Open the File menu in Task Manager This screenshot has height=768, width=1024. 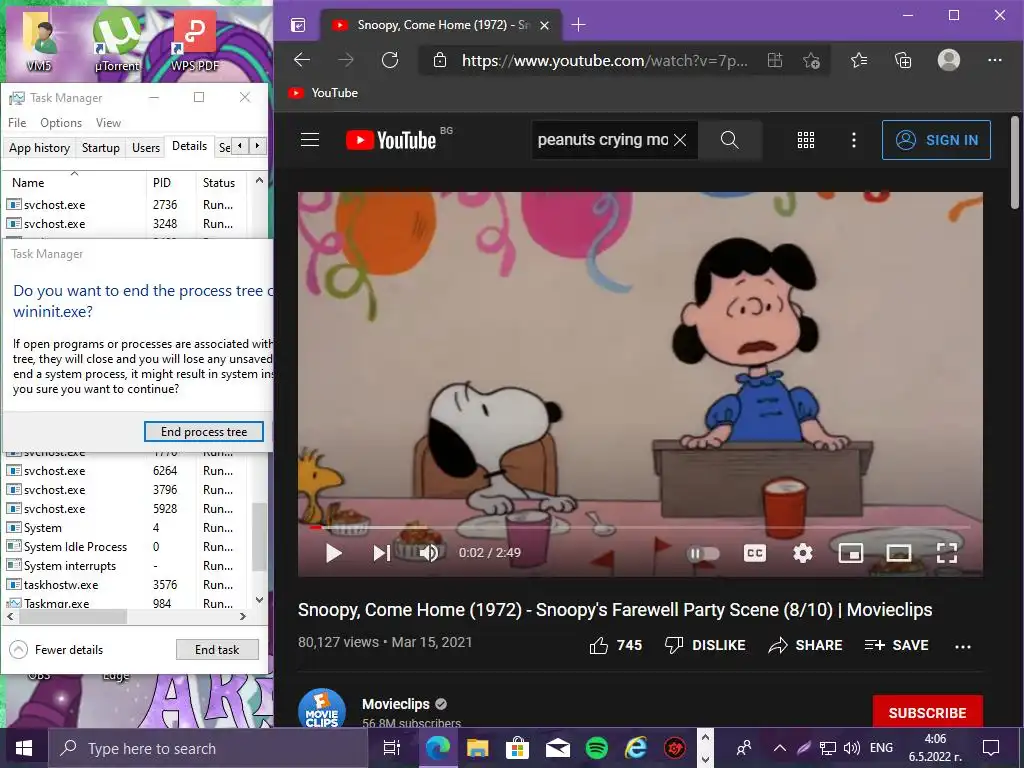[17, 123]
